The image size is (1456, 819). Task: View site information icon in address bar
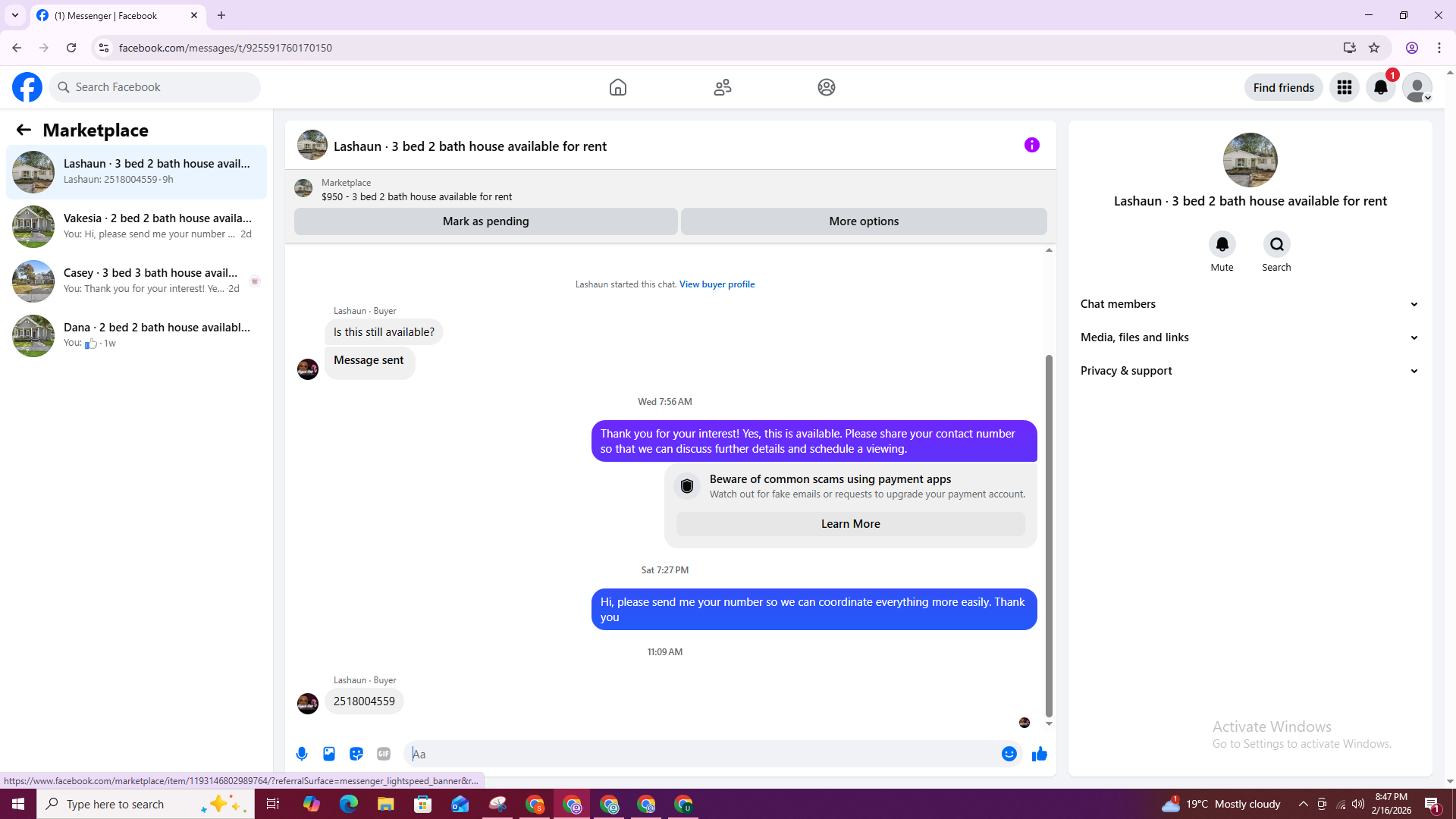point(104,48)
